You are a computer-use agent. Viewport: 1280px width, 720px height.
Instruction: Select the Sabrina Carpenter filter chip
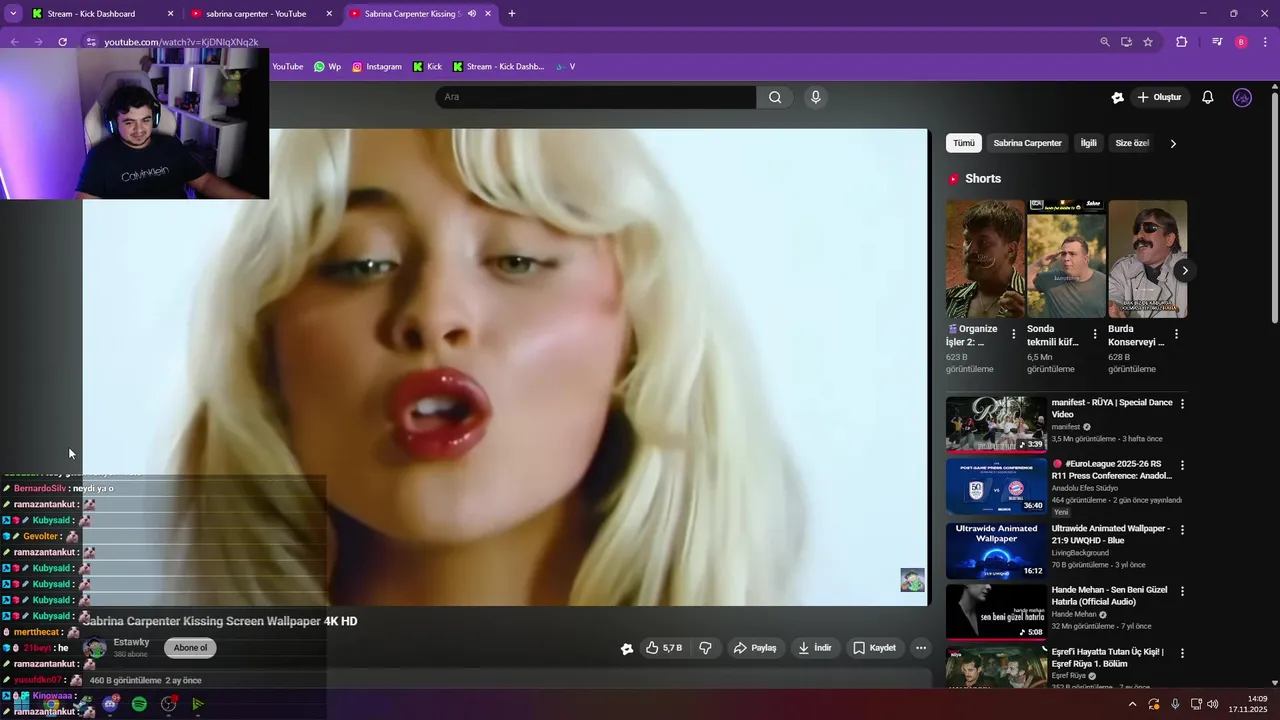pyautogui.click(x=1027, y=143)
